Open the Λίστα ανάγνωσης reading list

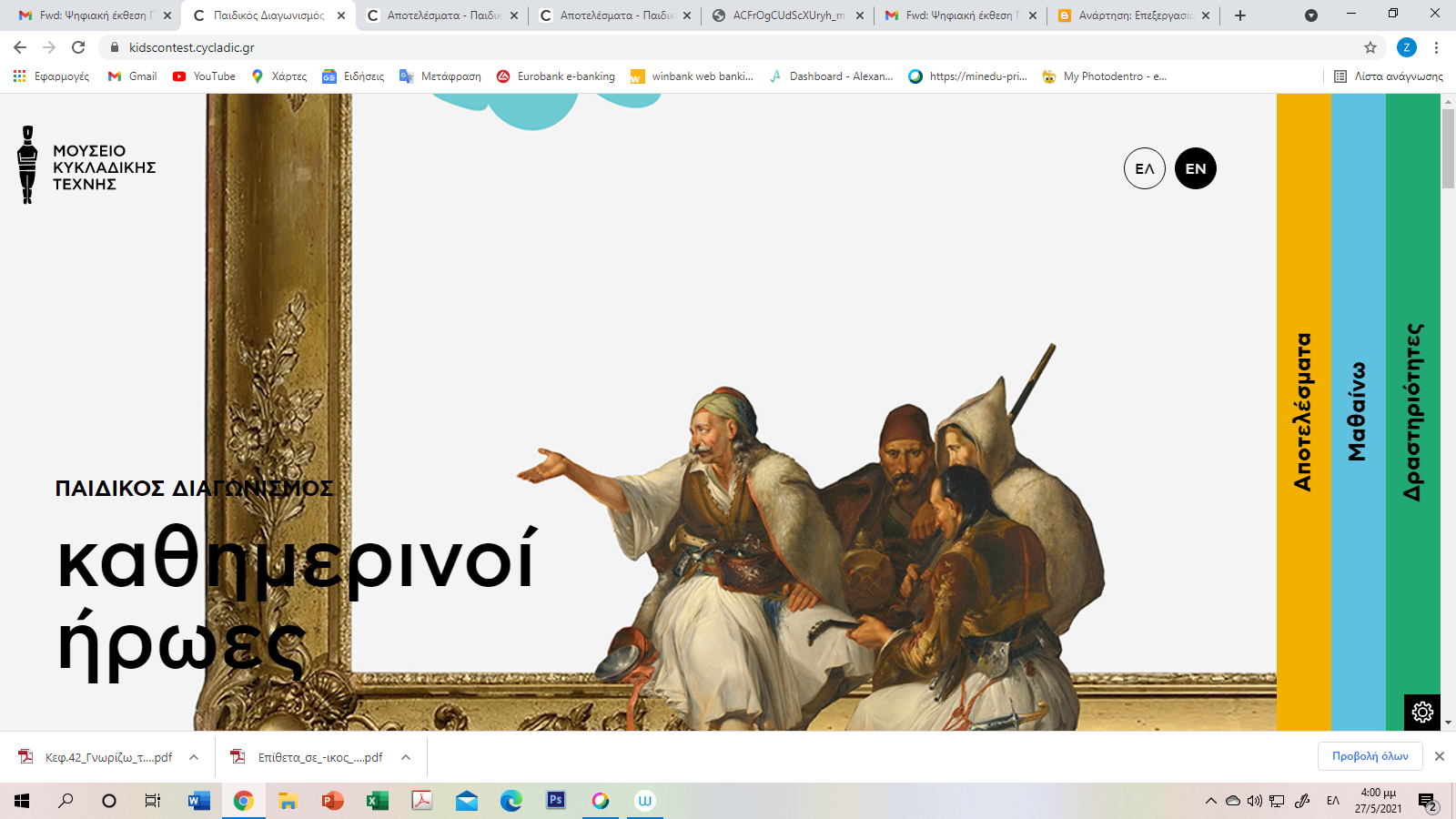pyautogui.click(x=1389, y=76)
